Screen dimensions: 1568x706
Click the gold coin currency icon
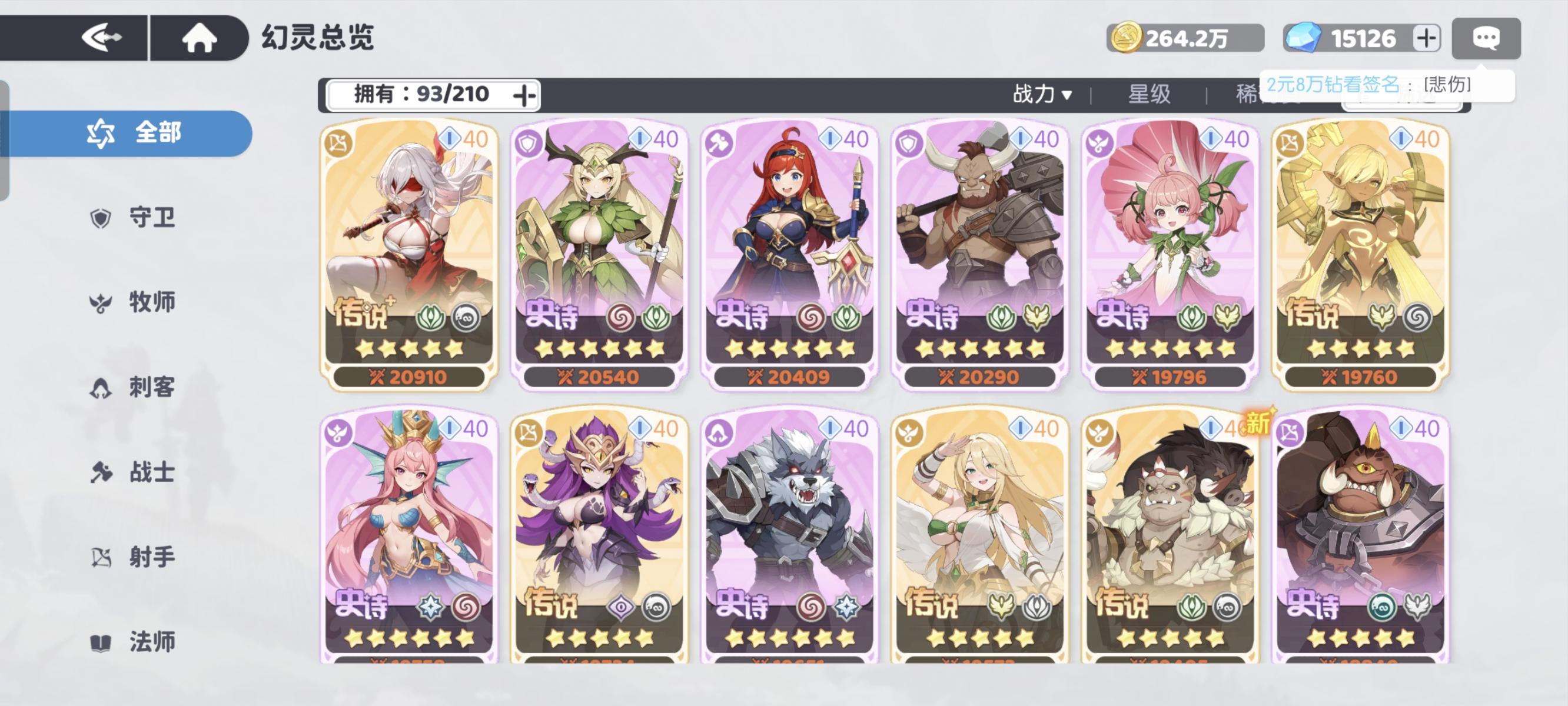(x=1125, y=38)
